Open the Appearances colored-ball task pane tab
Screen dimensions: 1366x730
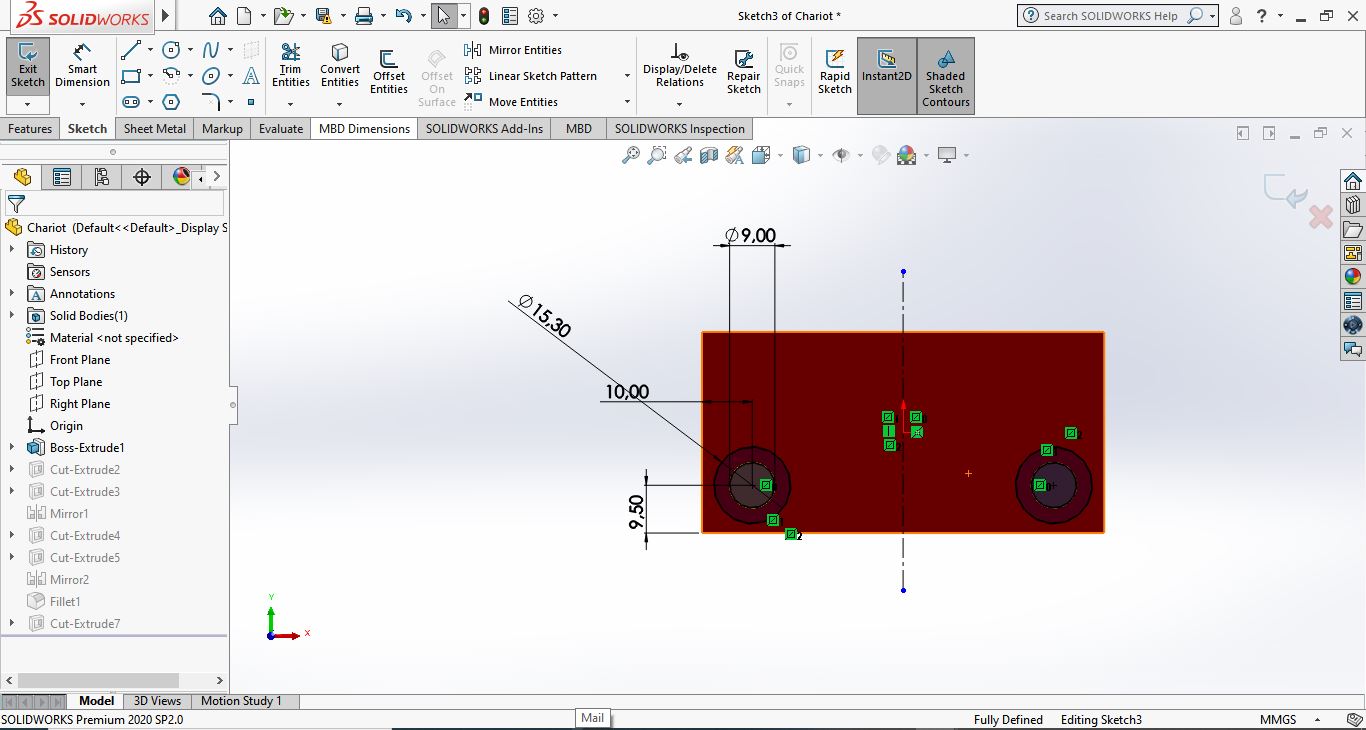tap(1353, 277)
